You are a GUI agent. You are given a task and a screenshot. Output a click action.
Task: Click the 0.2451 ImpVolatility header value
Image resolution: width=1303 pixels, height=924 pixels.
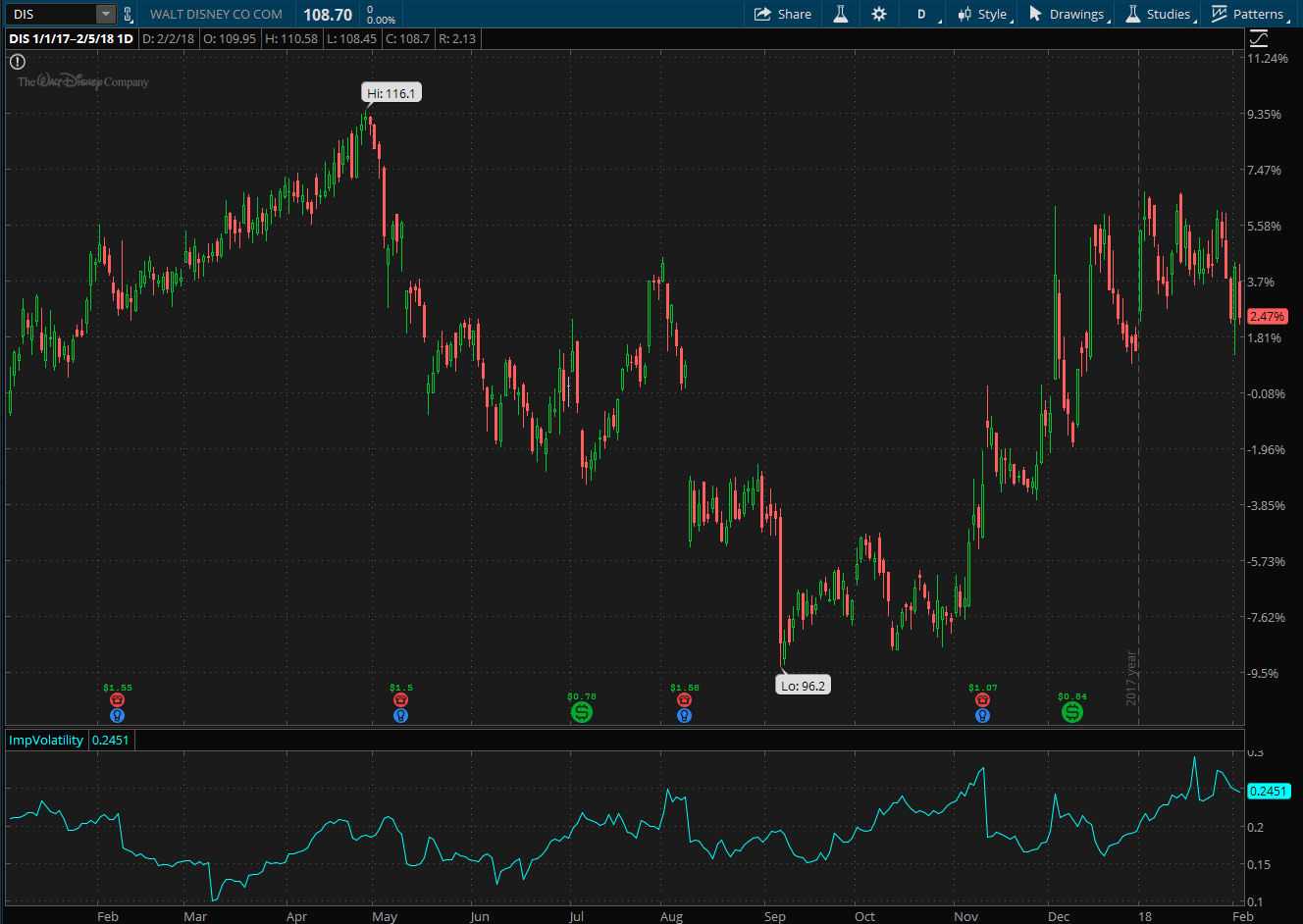(110, 740)
